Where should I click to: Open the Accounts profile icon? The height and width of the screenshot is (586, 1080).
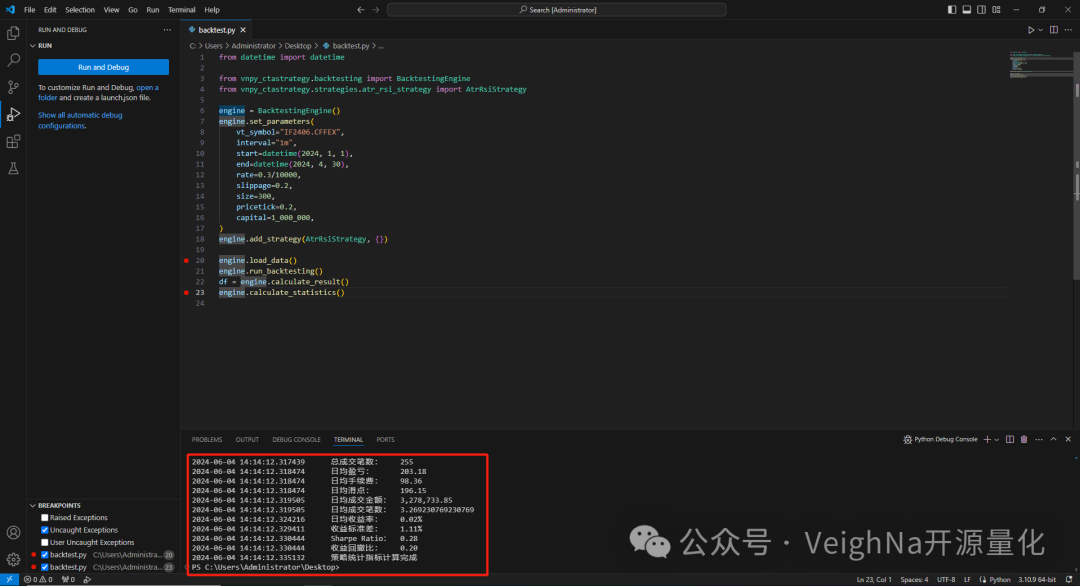pos(13,533)
